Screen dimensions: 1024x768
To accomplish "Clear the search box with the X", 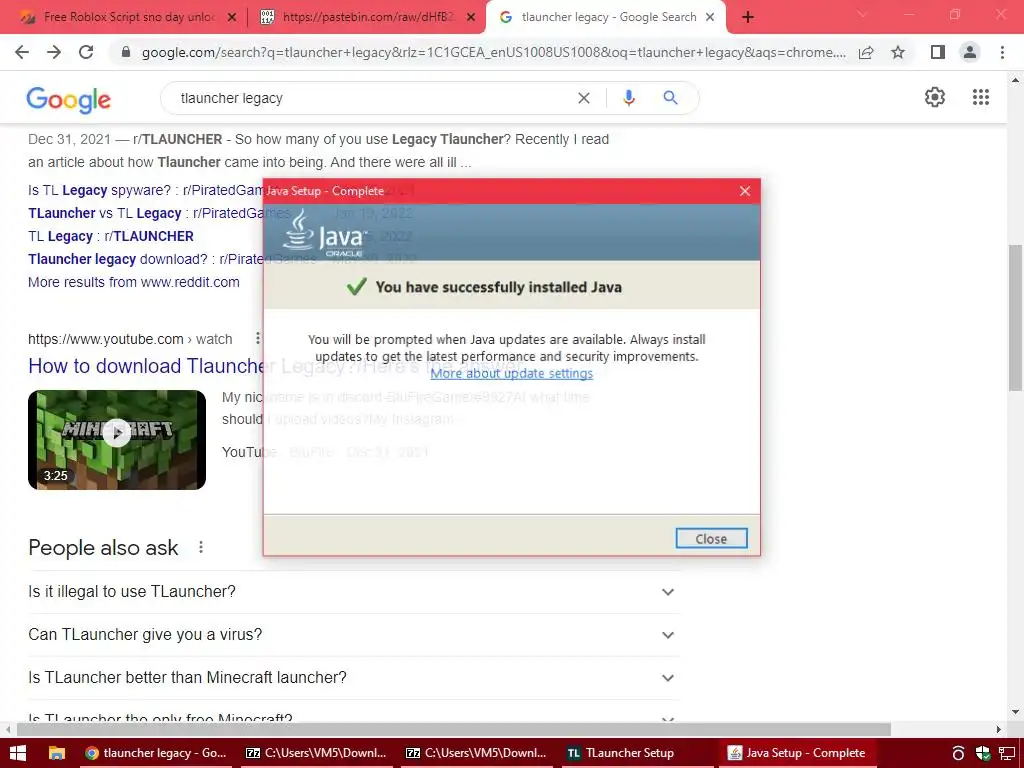I will tap(584, 98).
